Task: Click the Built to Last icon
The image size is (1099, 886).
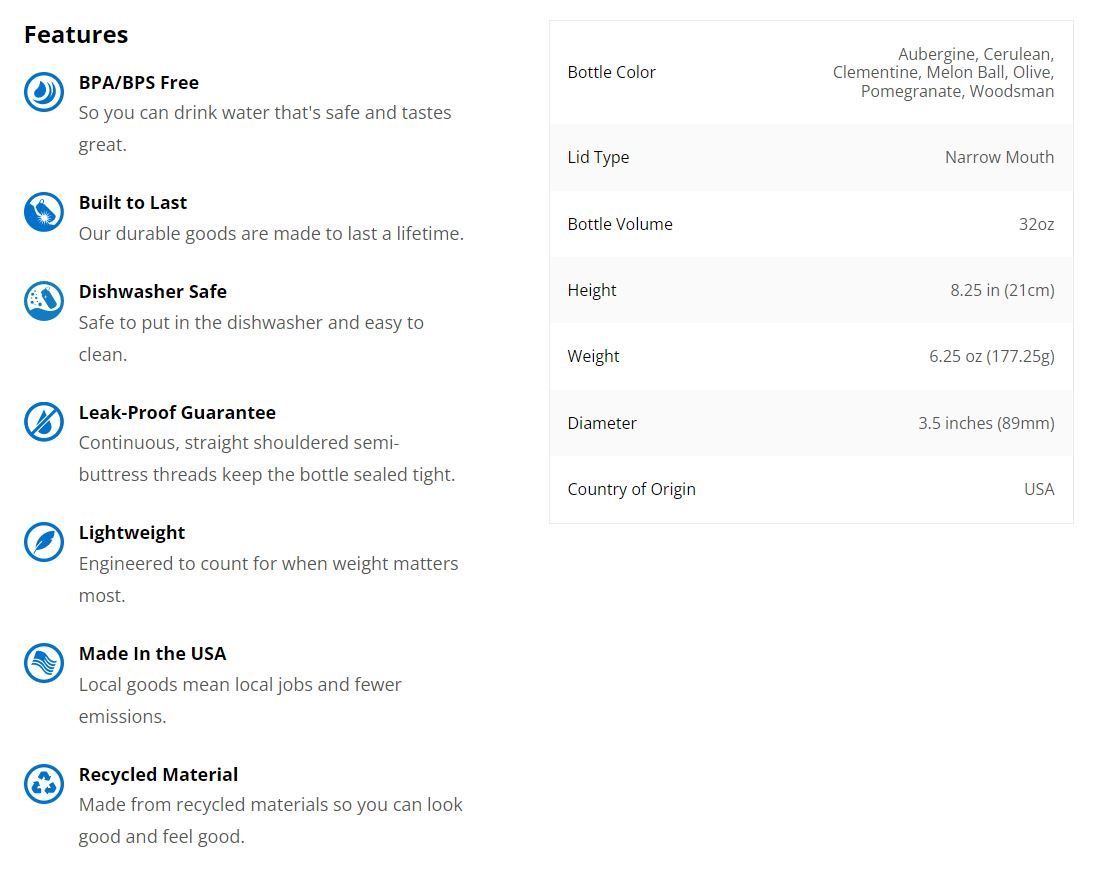Action: point(44,212)
